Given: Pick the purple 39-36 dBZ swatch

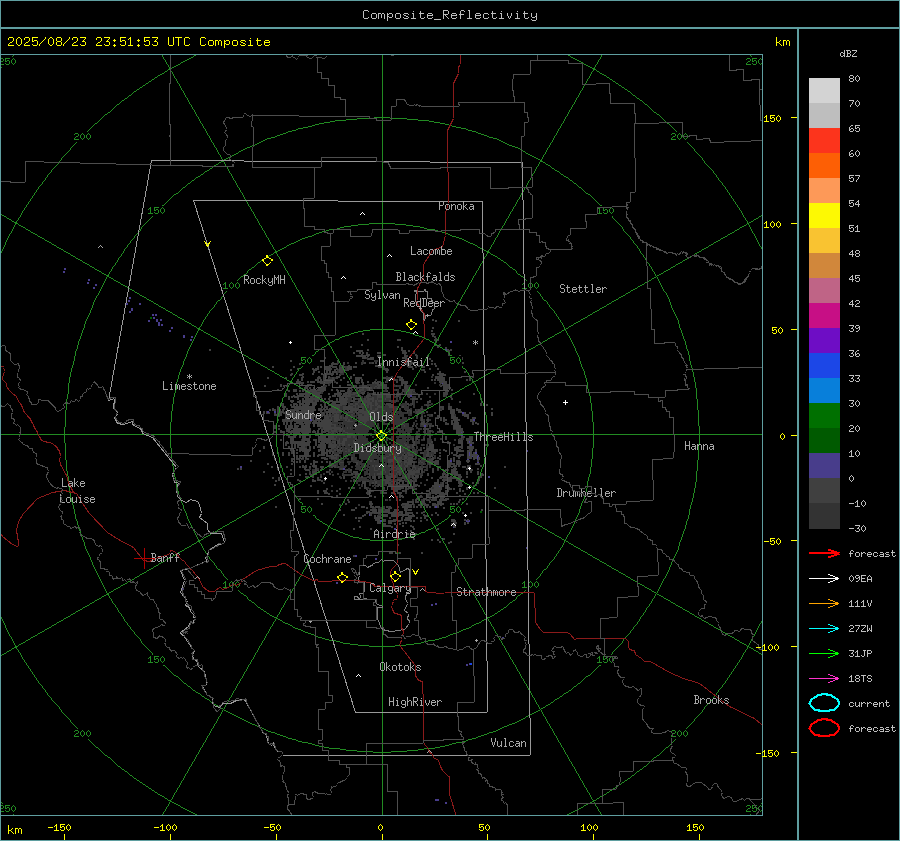Looking at the screenshot, I should point(824,341).
